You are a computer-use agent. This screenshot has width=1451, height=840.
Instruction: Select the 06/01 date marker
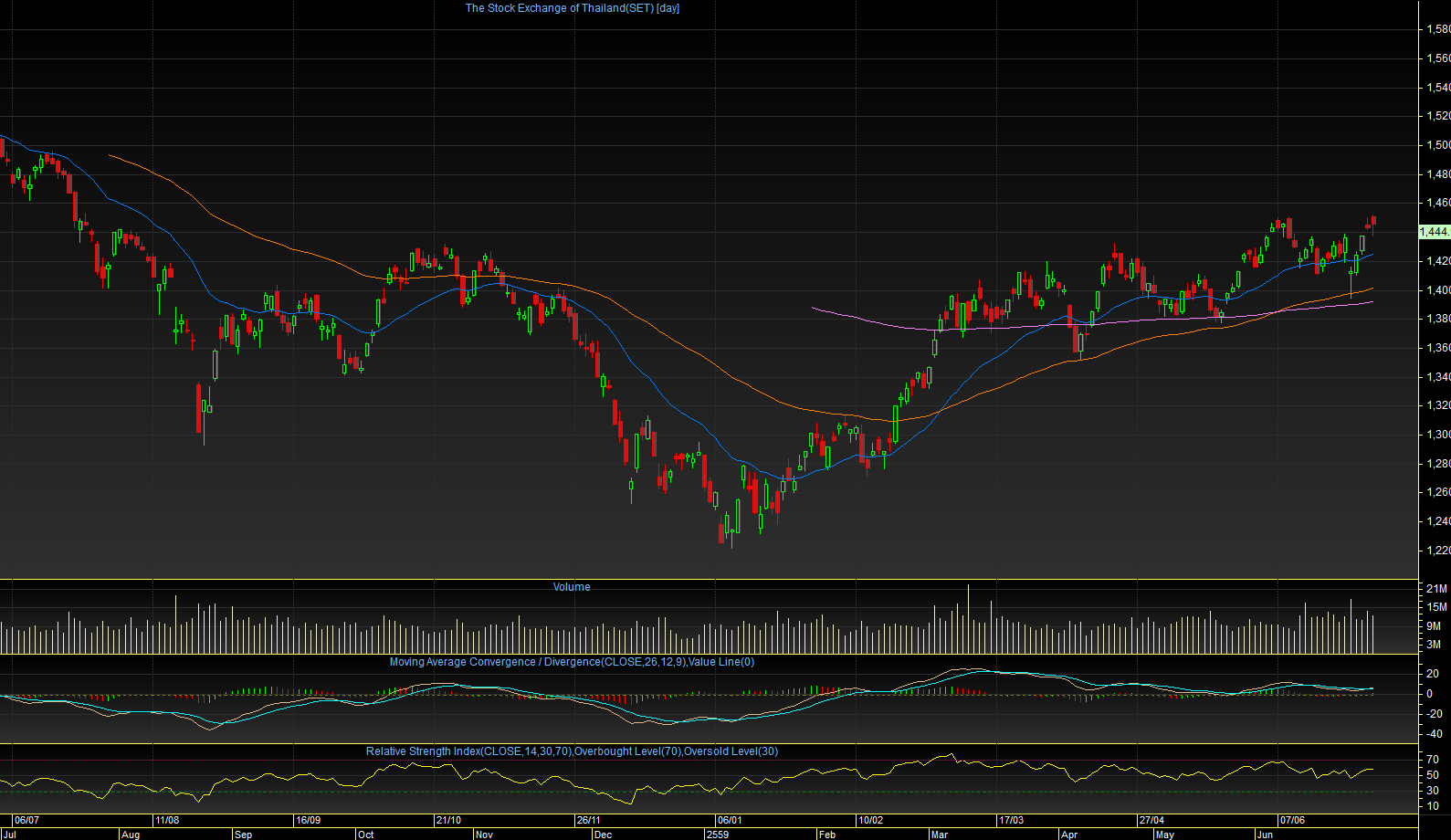click(x=730, y=820)
